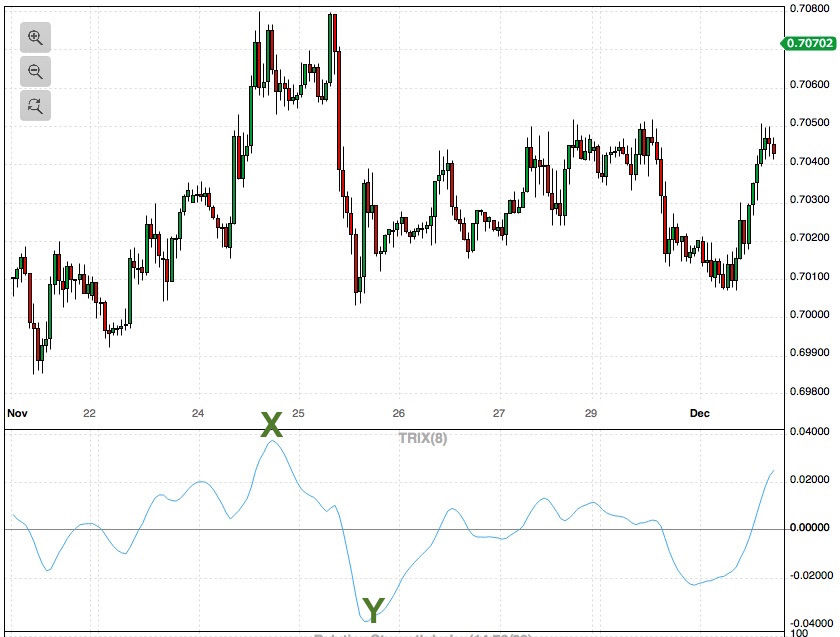The width and height of the screenshot is (840, 637).
Task: Click the 0.70400 price axis label
Action: point(809,161)
